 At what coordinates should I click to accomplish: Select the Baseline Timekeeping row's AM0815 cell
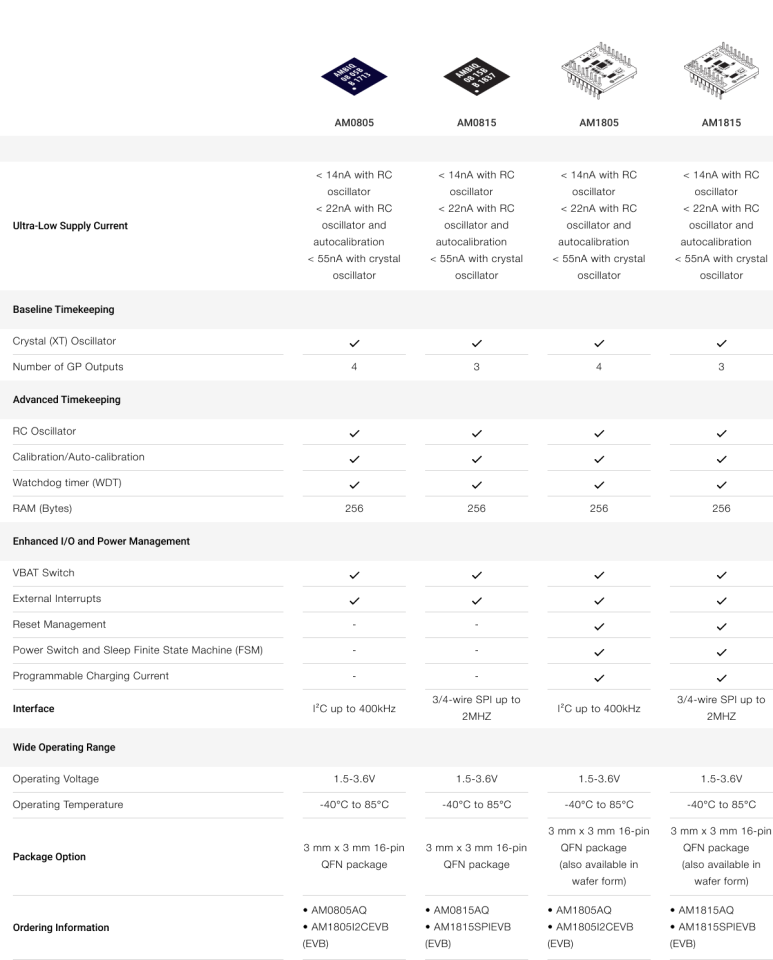tap(476, 342)
